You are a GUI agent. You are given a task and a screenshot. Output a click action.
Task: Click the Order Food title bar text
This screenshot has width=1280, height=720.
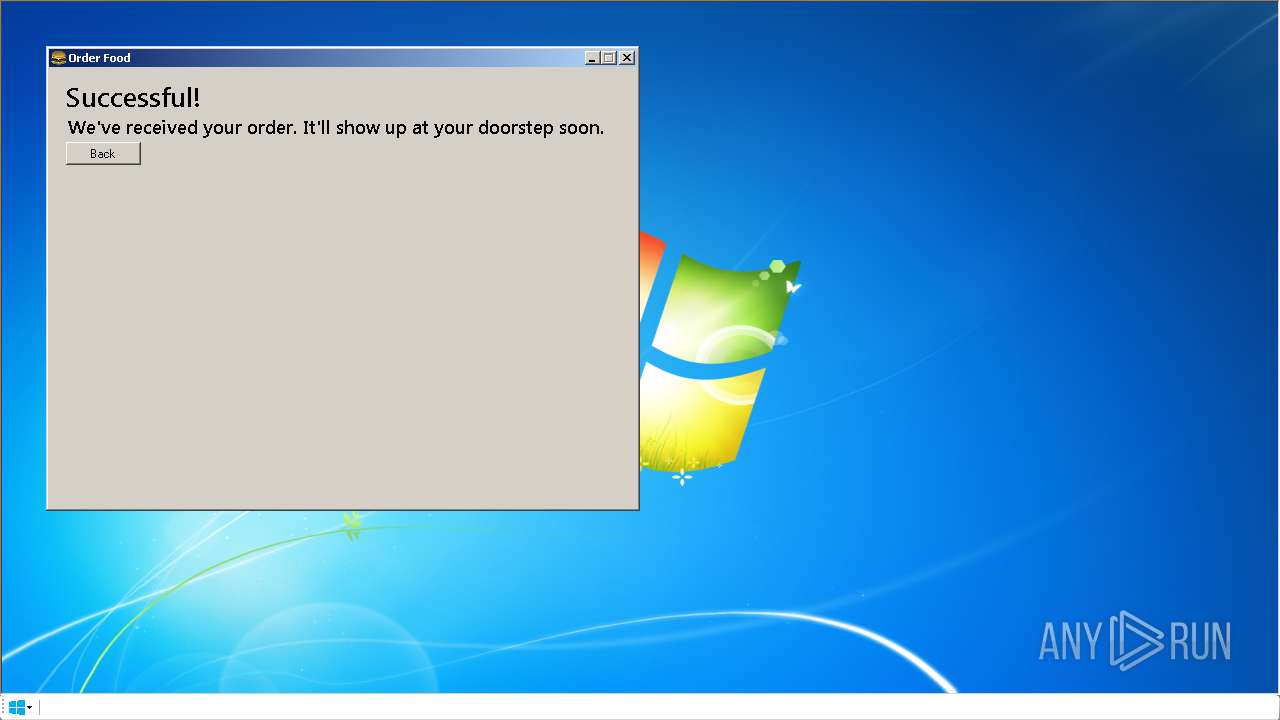click(99, 58)
